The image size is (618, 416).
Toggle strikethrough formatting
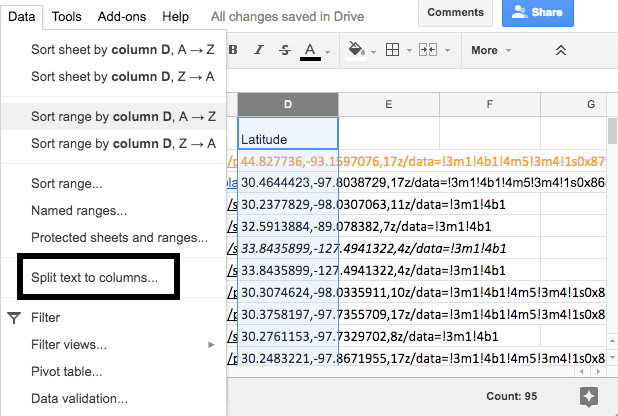(x=285, y=50)
